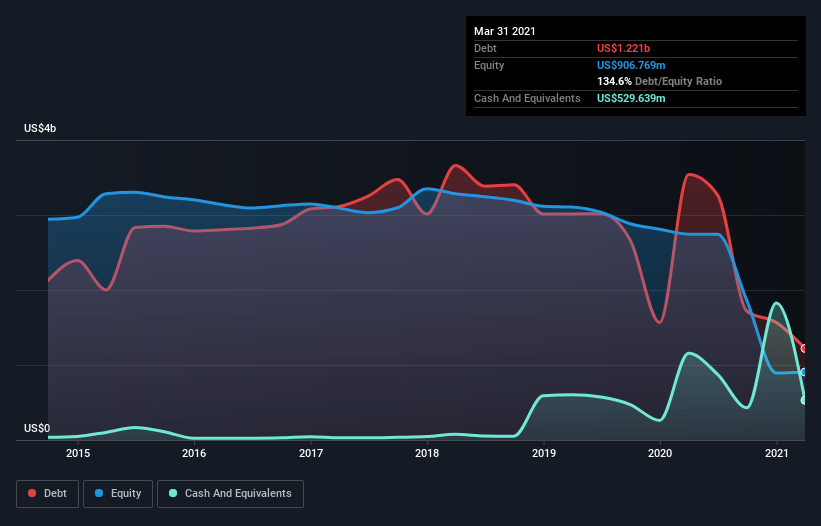
Task: Click the 2017 x-axis label
Action: pos(311,453)
